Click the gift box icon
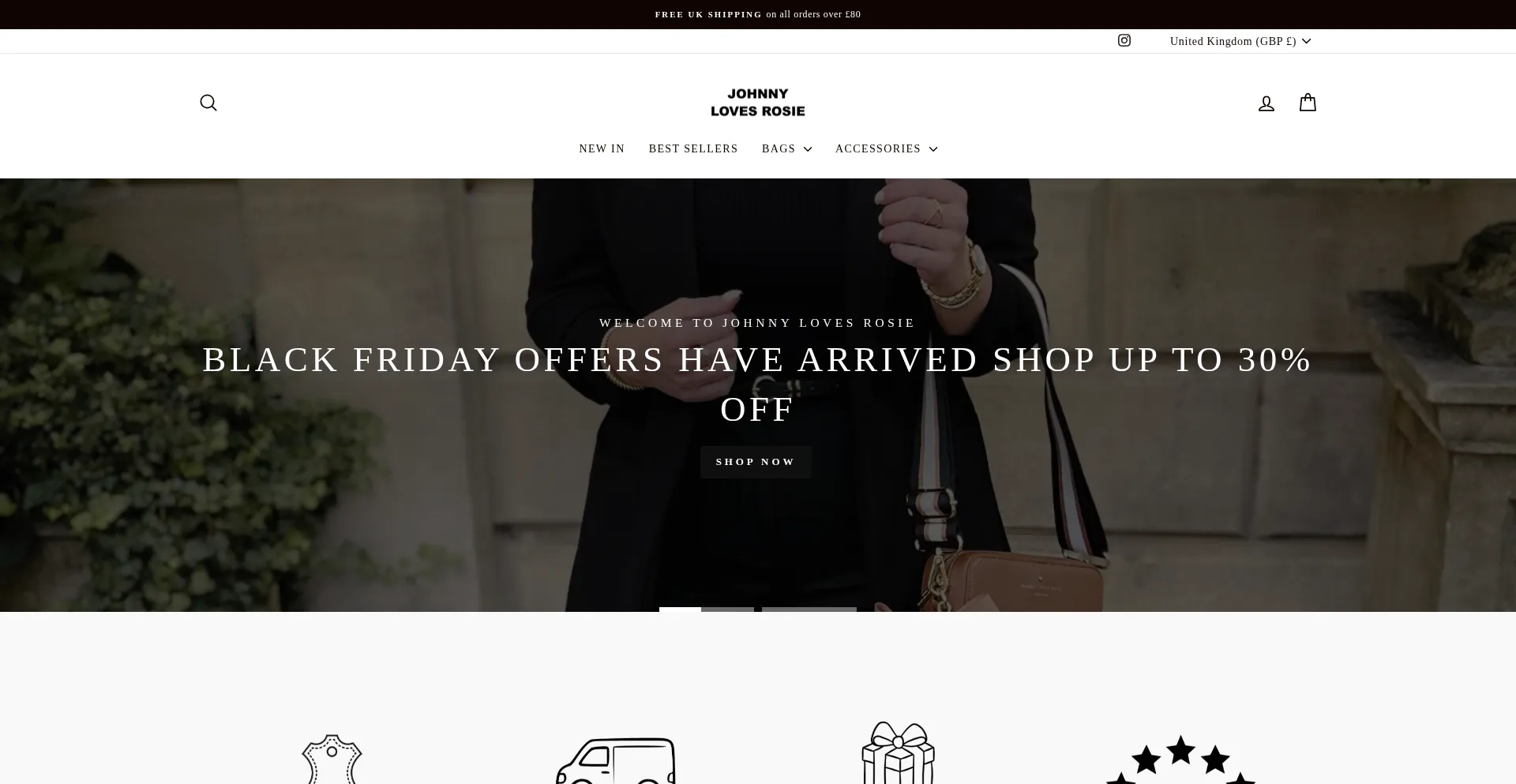 tap(898, 752)
